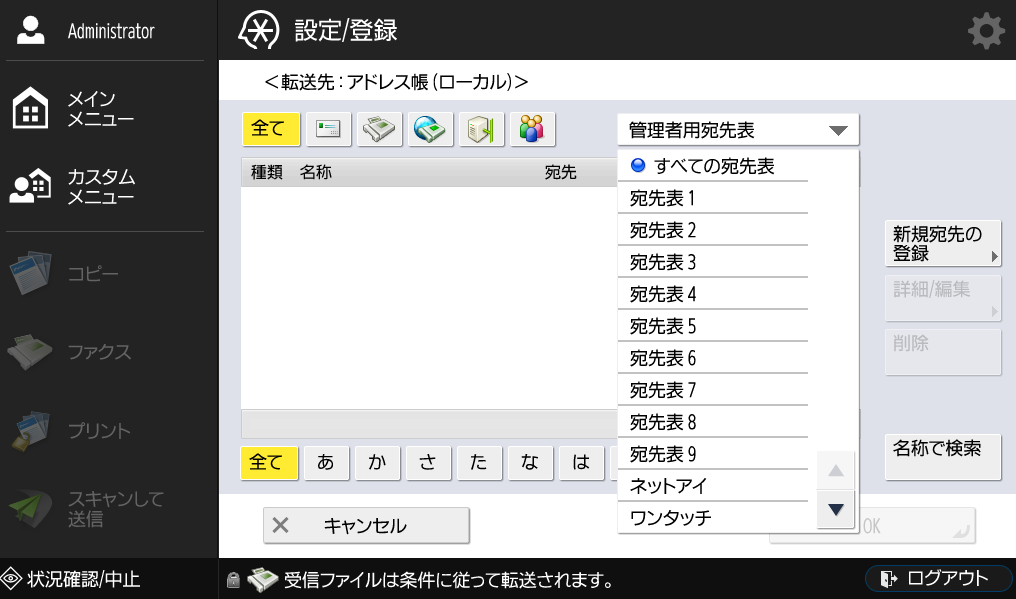1016x599 pixels.
Task: Filter destinations by group people icon
Action: pos(532,129)
